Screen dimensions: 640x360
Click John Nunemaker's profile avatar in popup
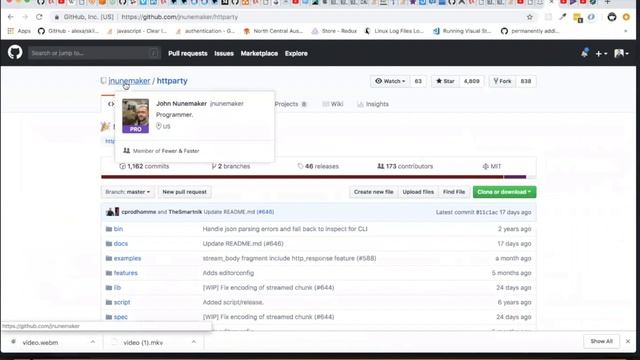pyautogui.click(x=136, y=116)
